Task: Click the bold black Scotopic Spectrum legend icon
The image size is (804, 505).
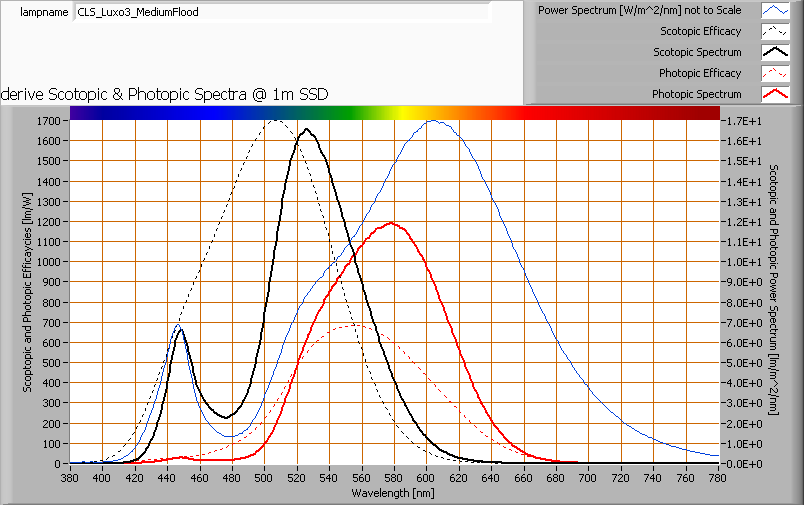Action: (775, 52)
